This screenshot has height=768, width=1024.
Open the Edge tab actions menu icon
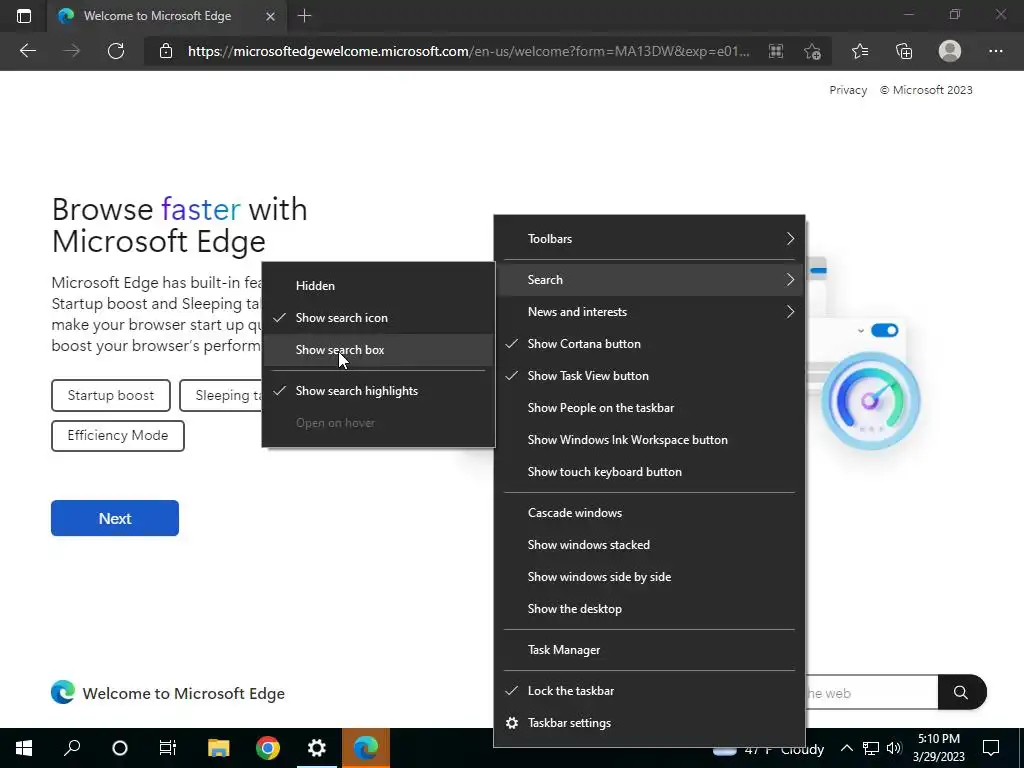click(x=24, y=16)
